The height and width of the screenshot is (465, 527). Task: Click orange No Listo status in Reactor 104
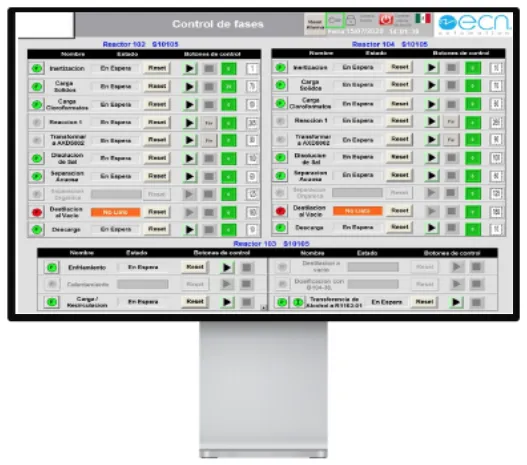pos(358,211)
